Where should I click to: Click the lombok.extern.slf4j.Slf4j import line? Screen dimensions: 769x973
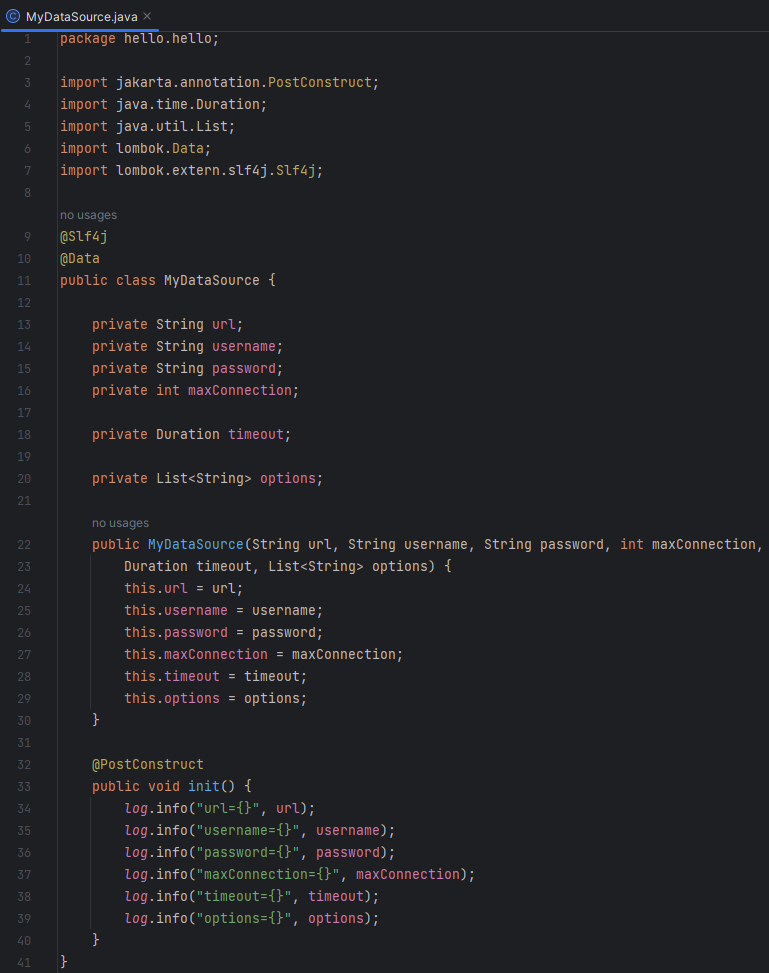pyautogui.click(x=191, y=171)
